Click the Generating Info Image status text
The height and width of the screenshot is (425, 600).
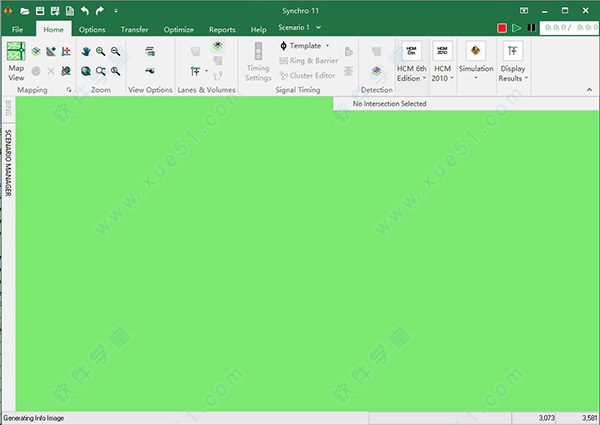(34, 418)
